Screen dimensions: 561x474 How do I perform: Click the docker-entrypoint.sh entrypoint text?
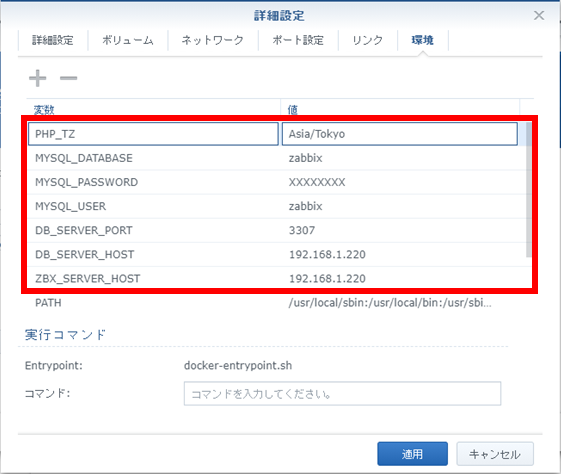point(238,365)
